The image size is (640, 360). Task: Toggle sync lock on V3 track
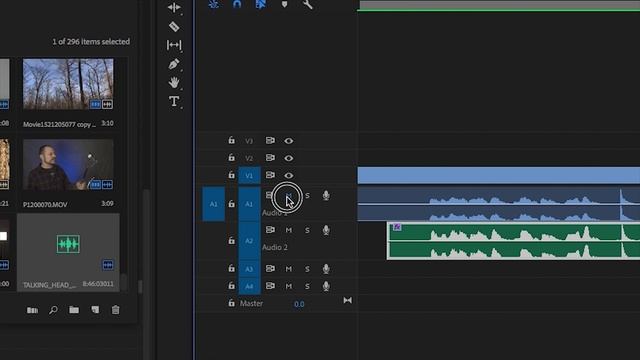click(270, 140)
